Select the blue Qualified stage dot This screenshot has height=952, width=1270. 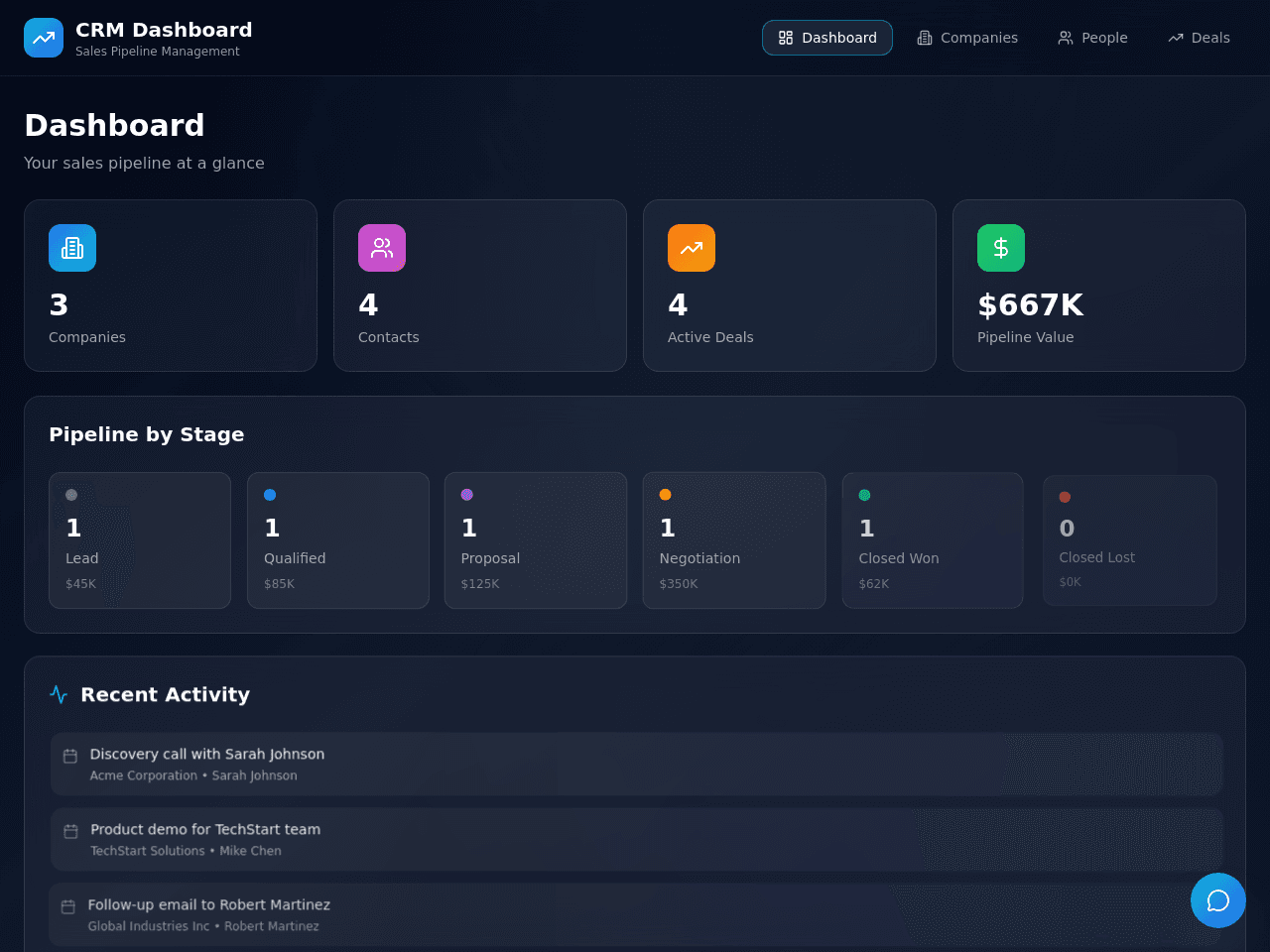270,495
